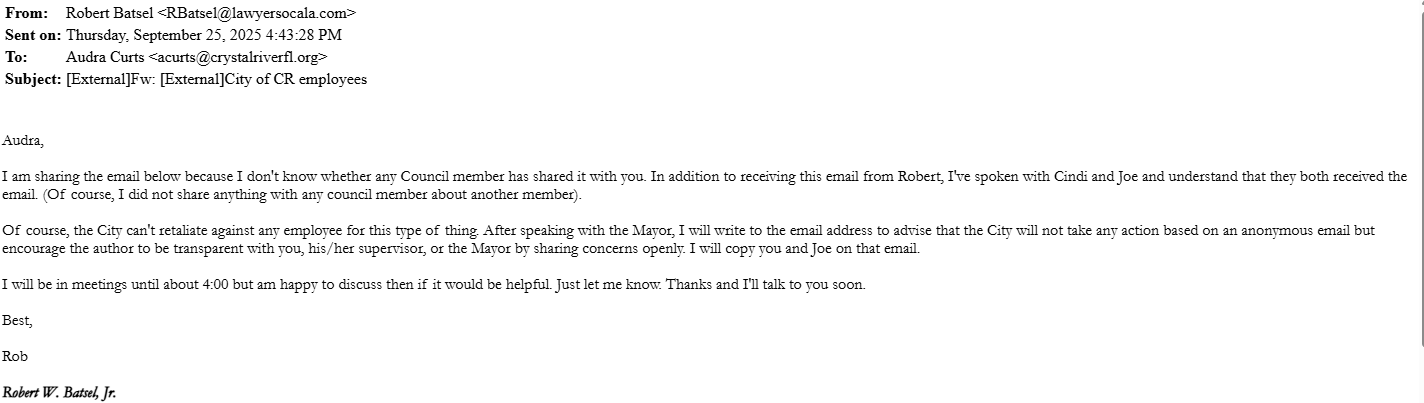Viewport: 1424px width, 403px height.
Task: Click the 'Rob' sign-off name
Action: click(15, 357)
